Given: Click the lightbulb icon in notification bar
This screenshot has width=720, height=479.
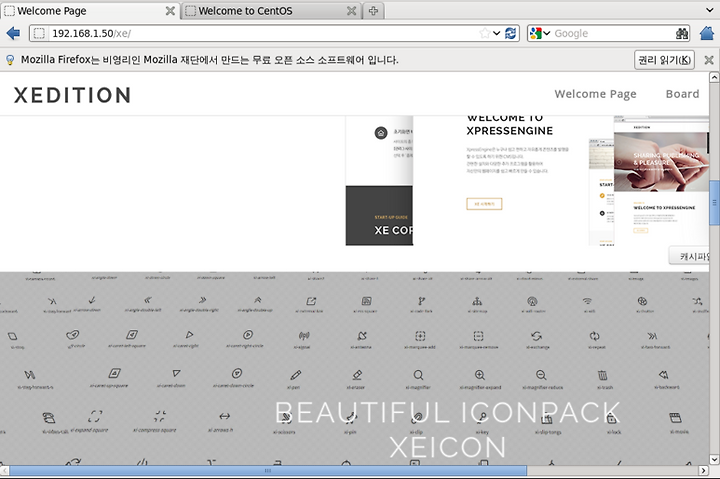Looking at the screenshot, I should click(10, 60).
